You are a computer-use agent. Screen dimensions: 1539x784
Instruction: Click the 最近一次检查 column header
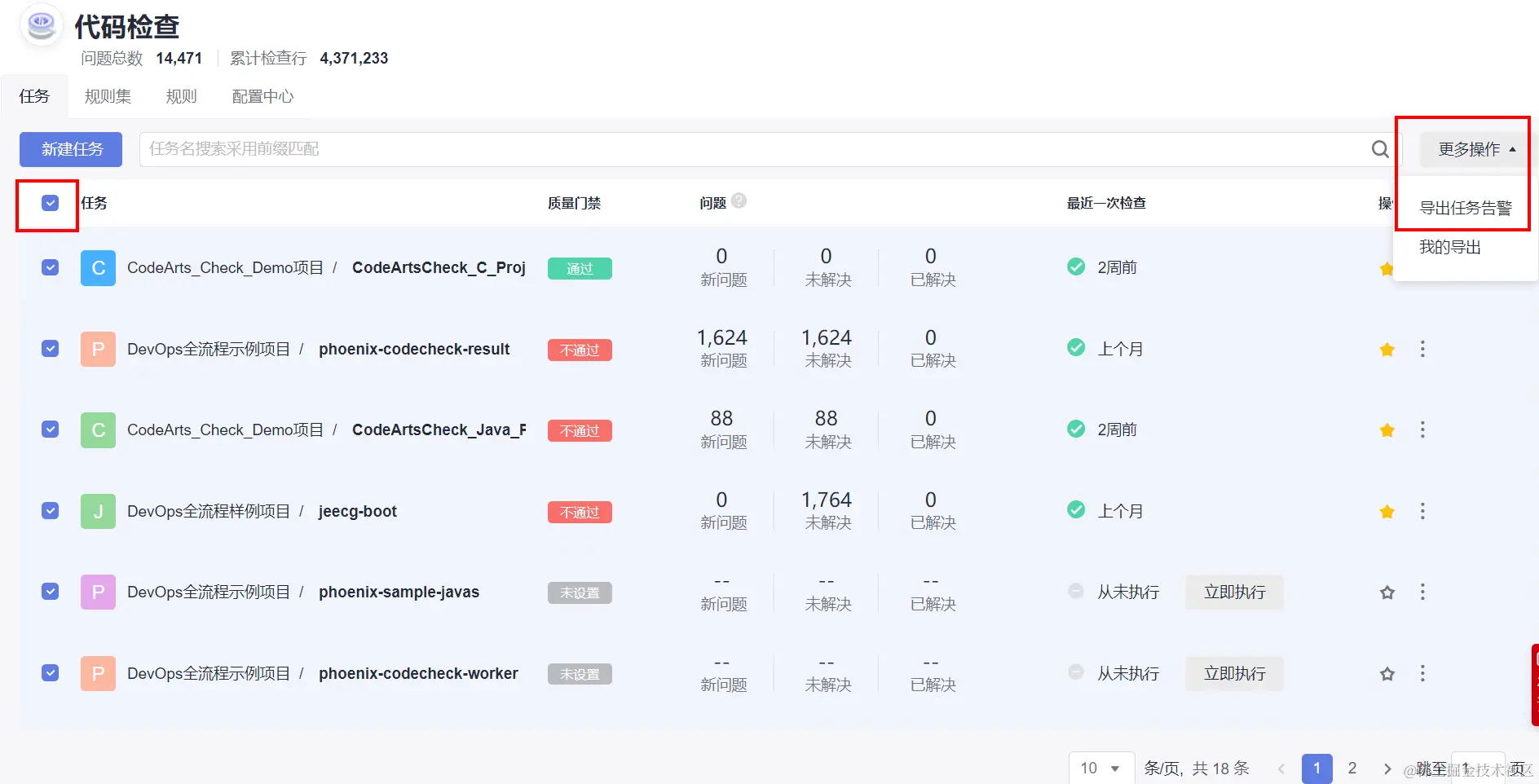tap(1106, 203)
